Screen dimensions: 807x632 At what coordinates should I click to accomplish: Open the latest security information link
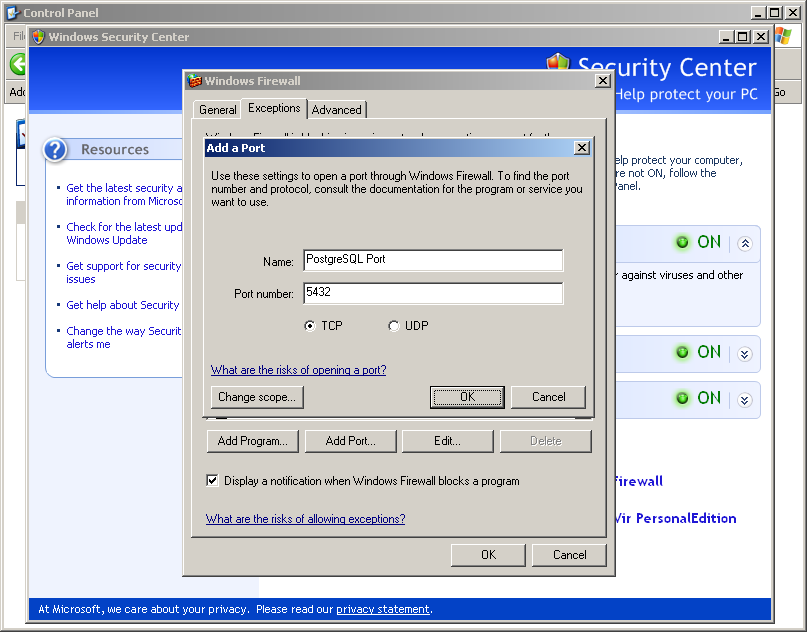124,195
